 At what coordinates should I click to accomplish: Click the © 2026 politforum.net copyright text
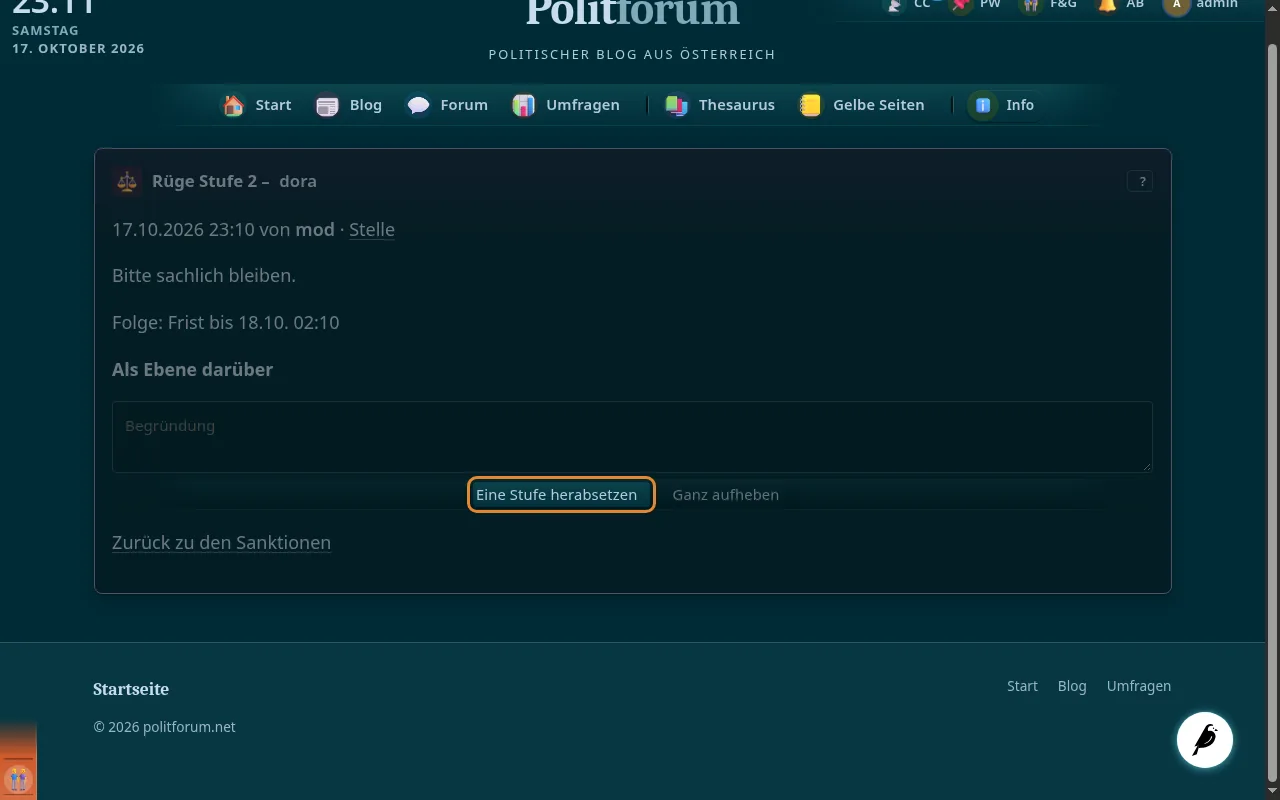tap(164, 727)
